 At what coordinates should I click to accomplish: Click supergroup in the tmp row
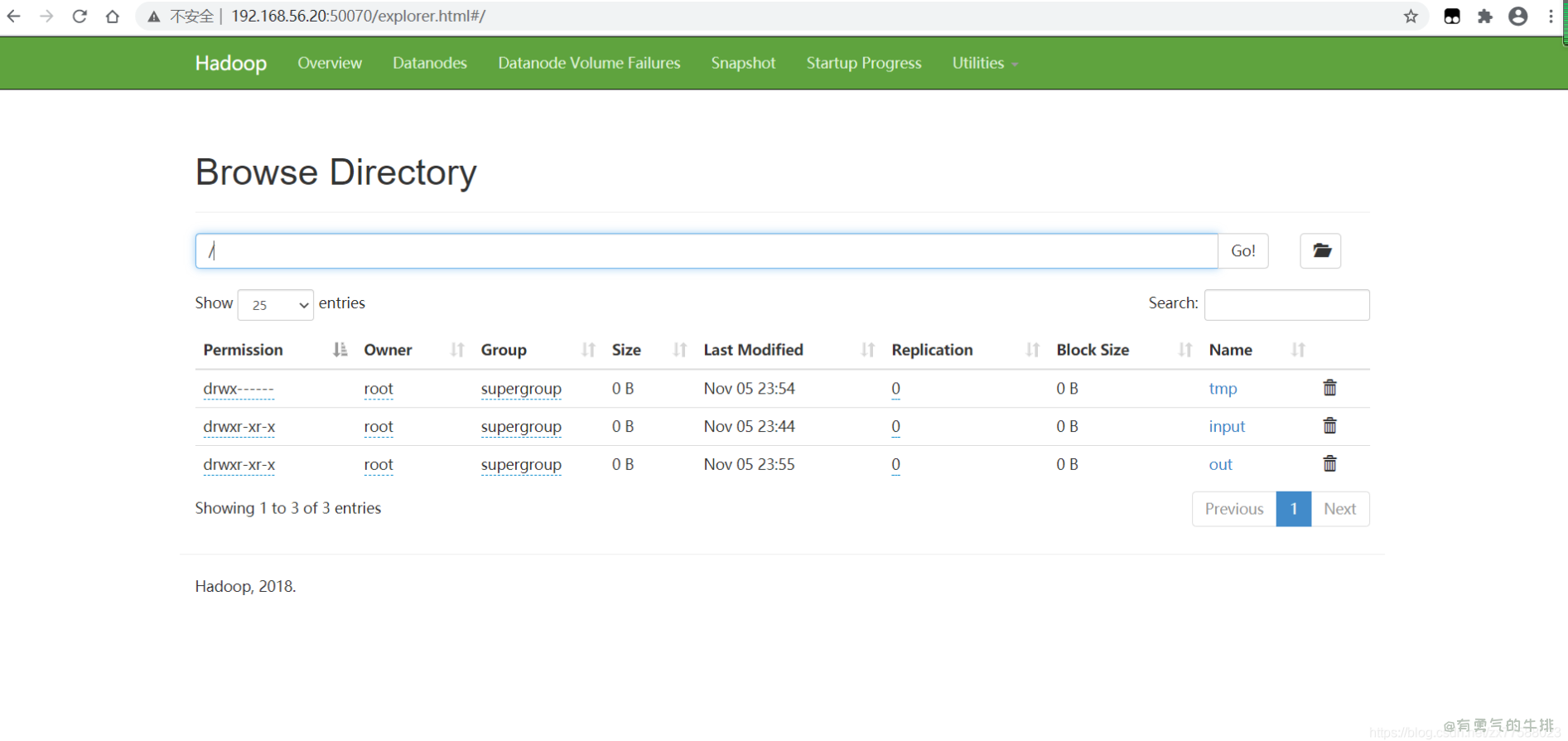coord(521,389)
